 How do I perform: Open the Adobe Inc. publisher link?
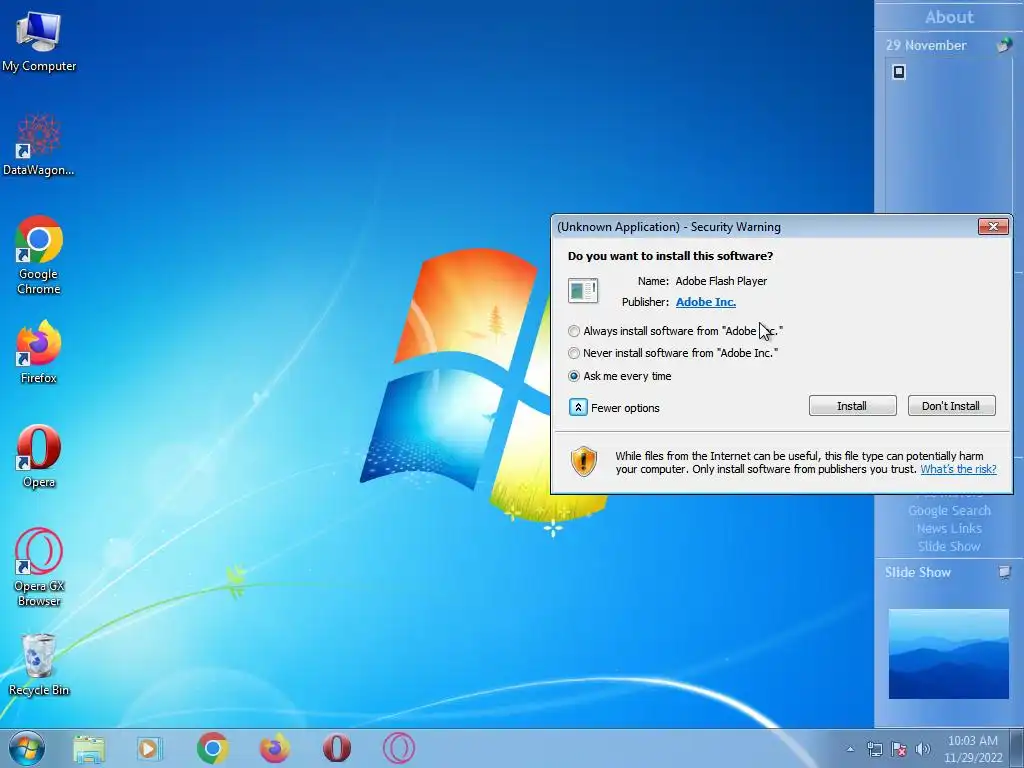tap(705, 302)
